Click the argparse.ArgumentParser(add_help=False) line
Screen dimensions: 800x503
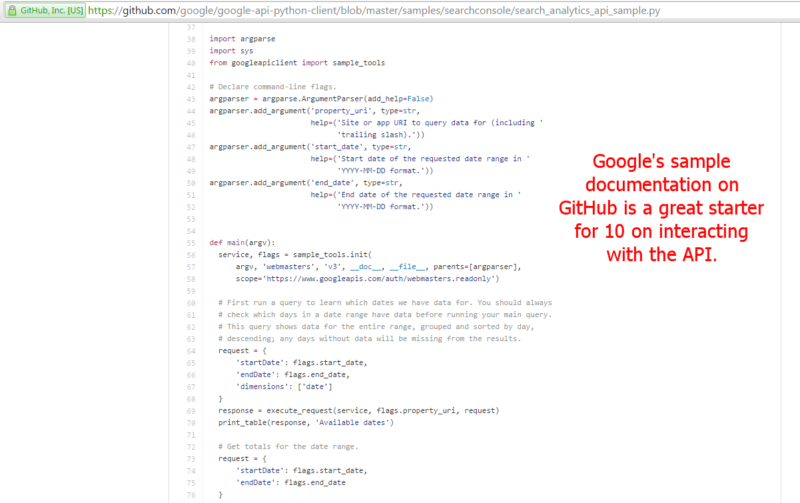[321, 98]
